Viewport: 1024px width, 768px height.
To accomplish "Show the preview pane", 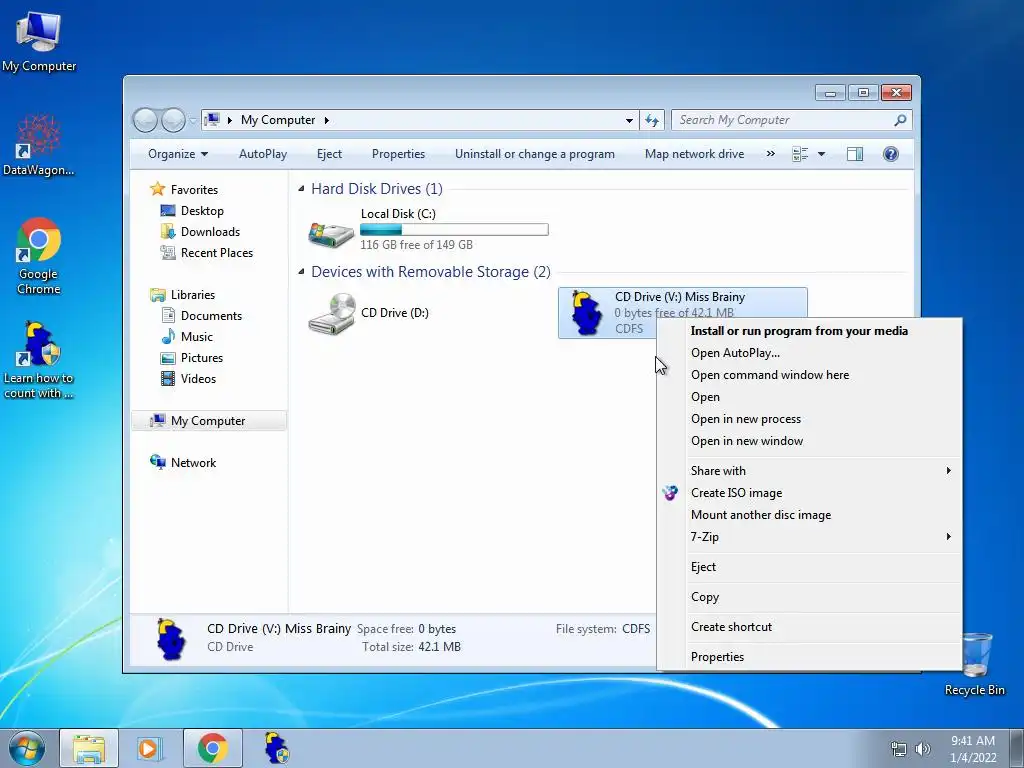I will coord(855,154).
